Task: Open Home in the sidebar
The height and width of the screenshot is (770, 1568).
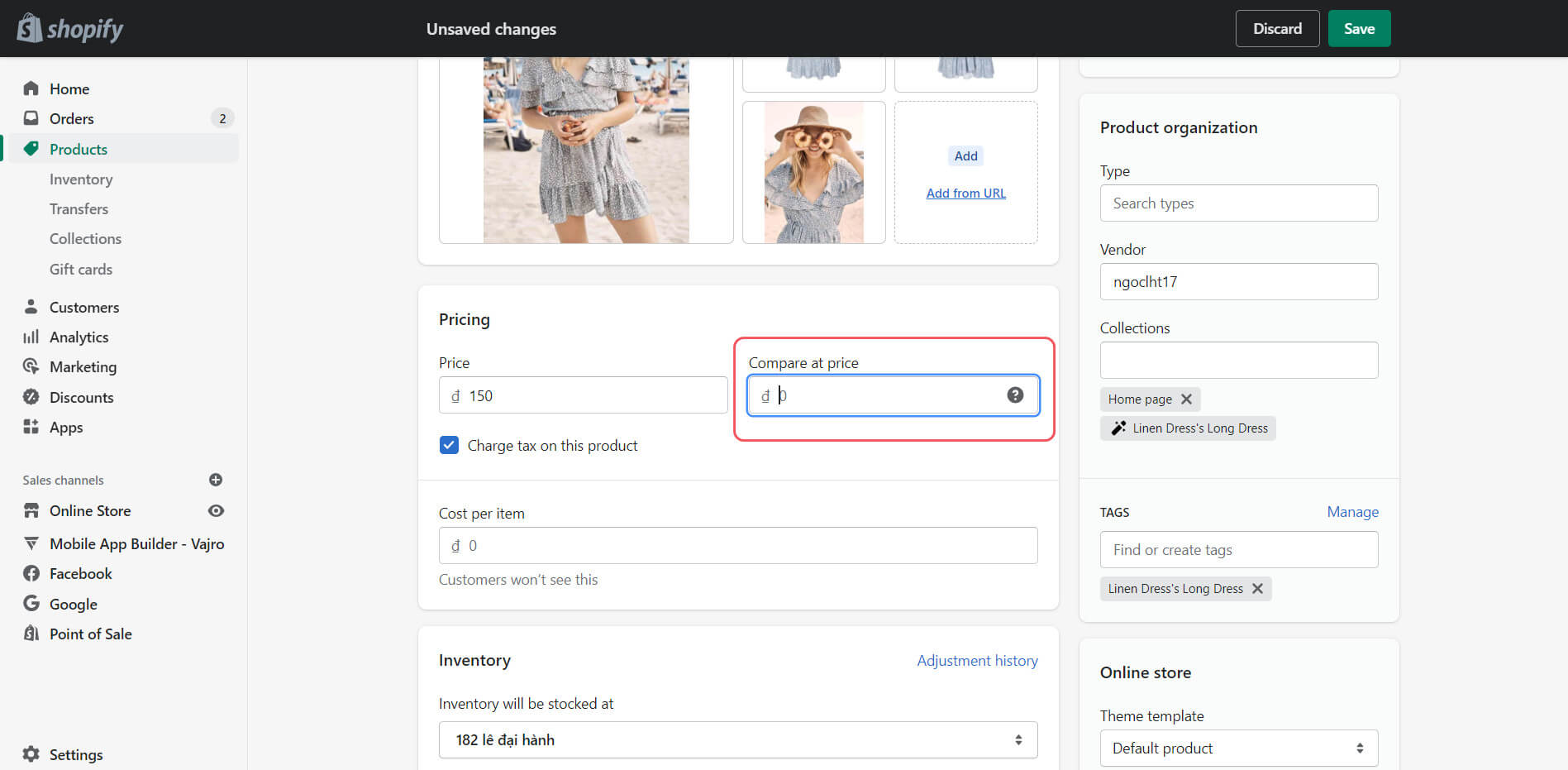Action: point(69,88)
